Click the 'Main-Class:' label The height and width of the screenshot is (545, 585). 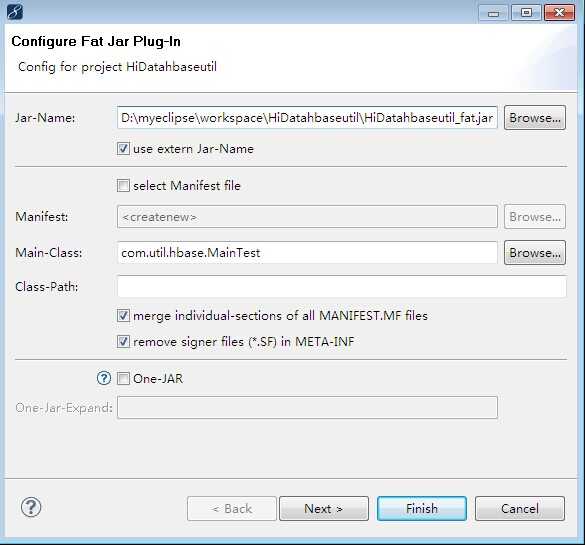[x=49, y=253]
